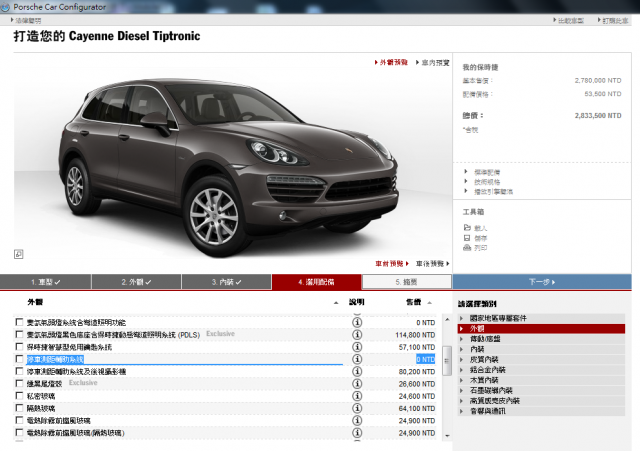Image resolution: width=640 pixels, height=451 pixels.
Task: Click the total price '2,833,500 NTD'
Action: (x=598, y=116)
